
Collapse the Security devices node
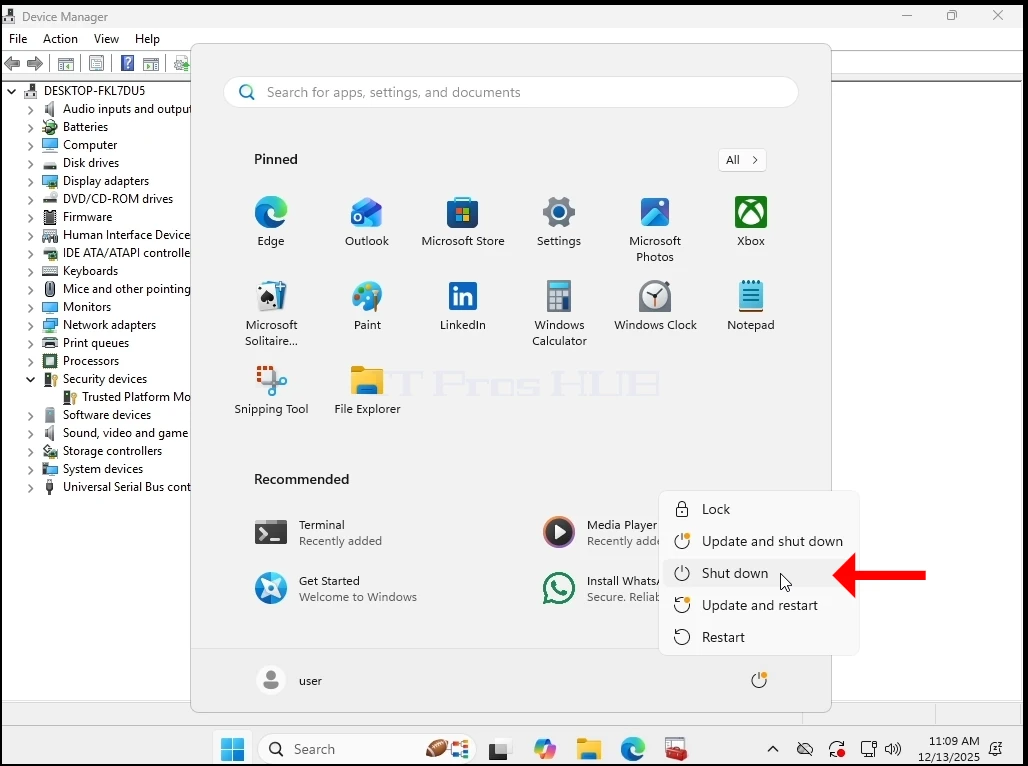click(30, 379)
